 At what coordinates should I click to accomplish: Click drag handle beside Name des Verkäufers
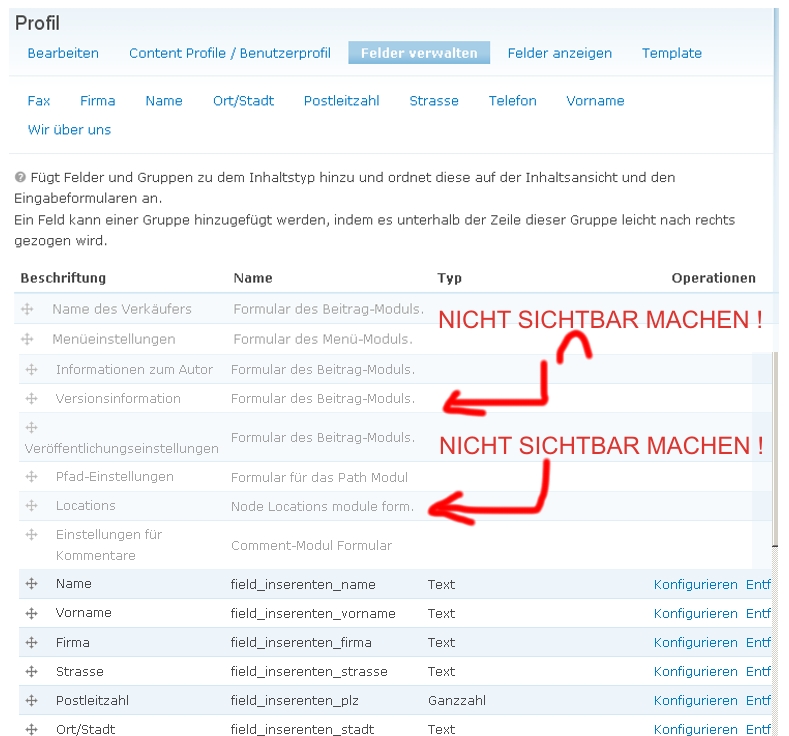27,310
